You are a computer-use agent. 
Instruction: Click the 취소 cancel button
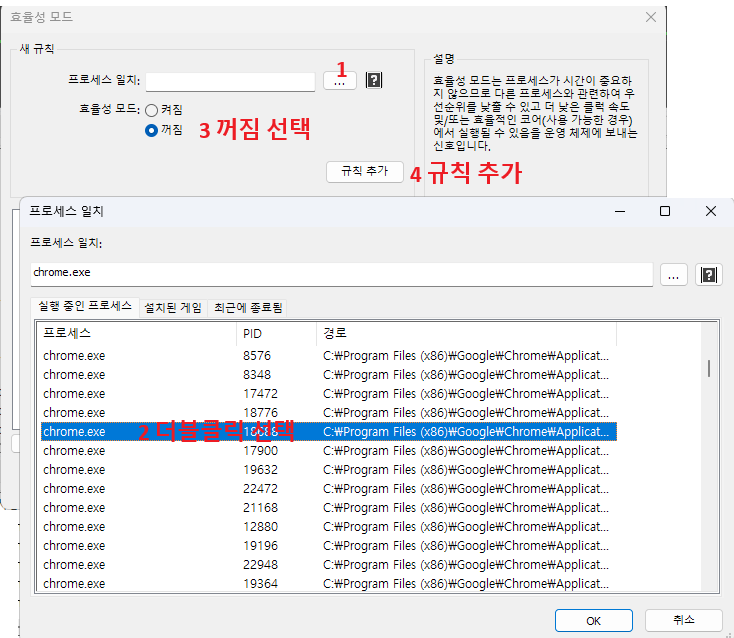(x=683, y=620)
